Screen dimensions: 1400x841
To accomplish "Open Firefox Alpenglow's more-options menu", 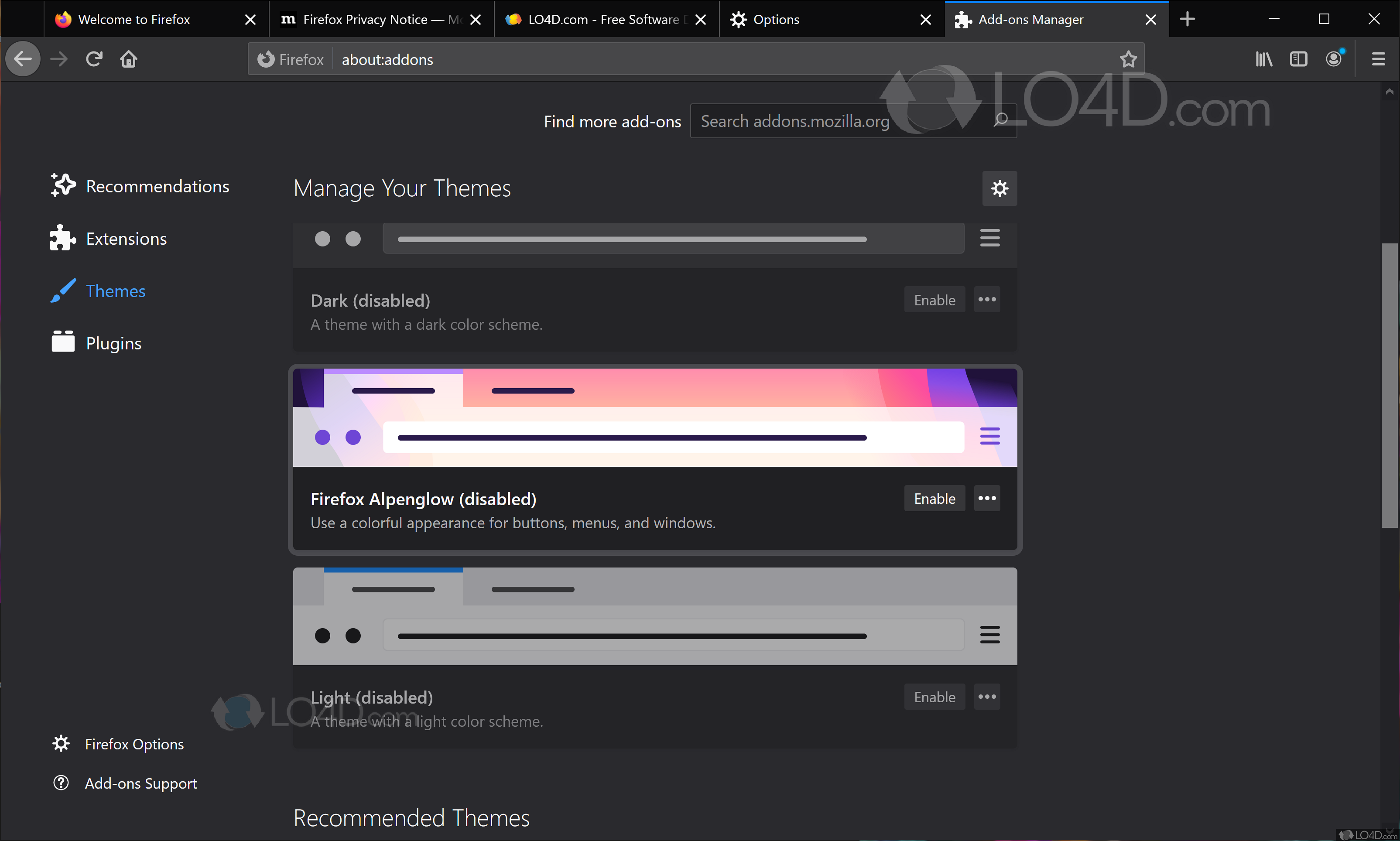I will pos(986,498).
